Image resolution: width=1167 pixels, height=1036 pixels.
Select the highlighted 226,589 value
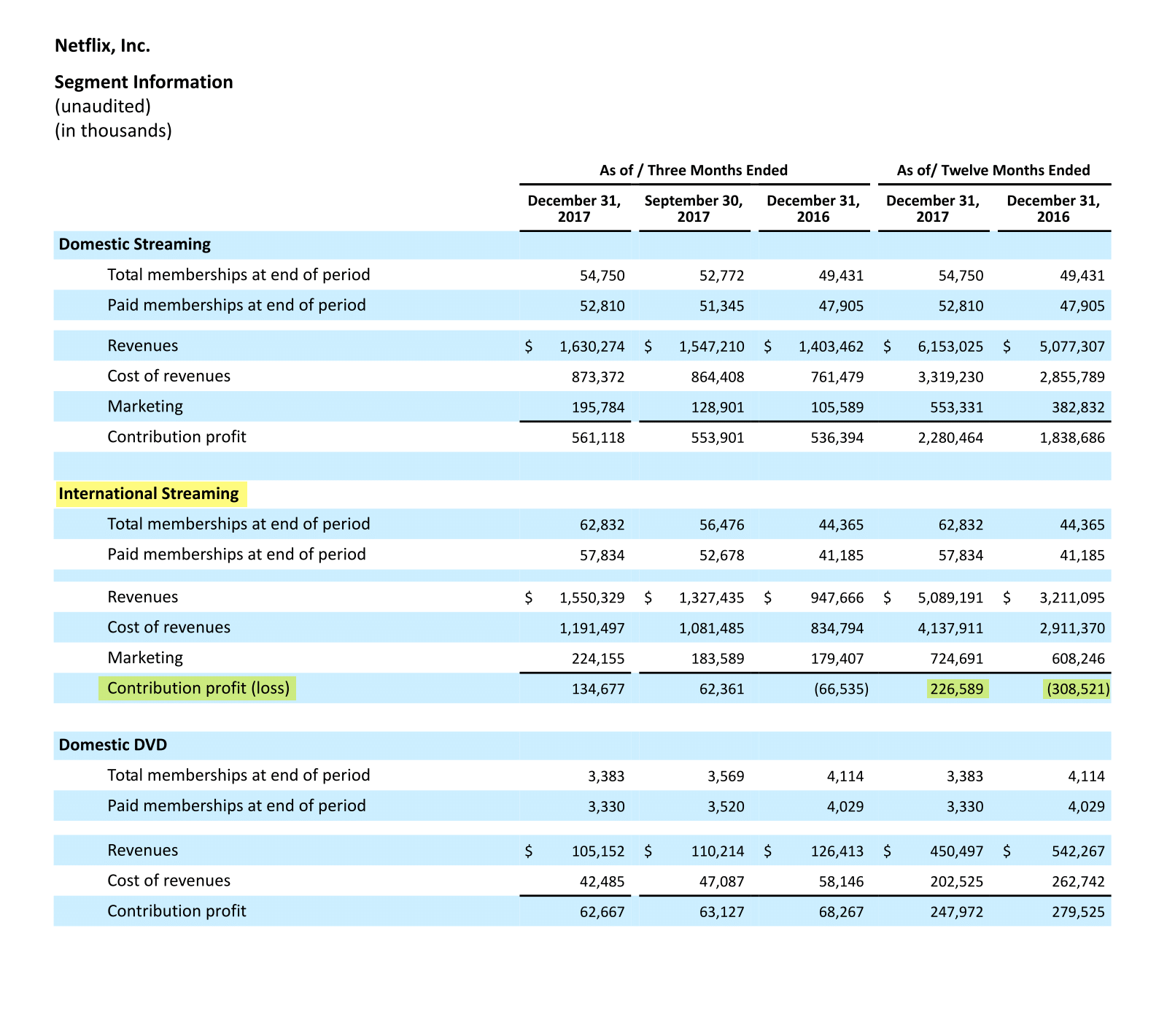[957, 689]
